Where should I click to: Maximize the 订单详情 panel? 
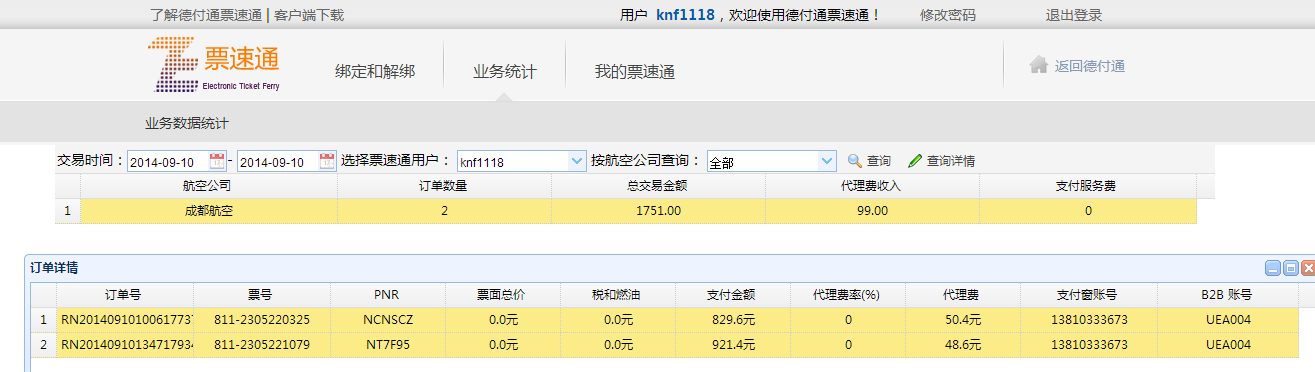(1290, 268)
